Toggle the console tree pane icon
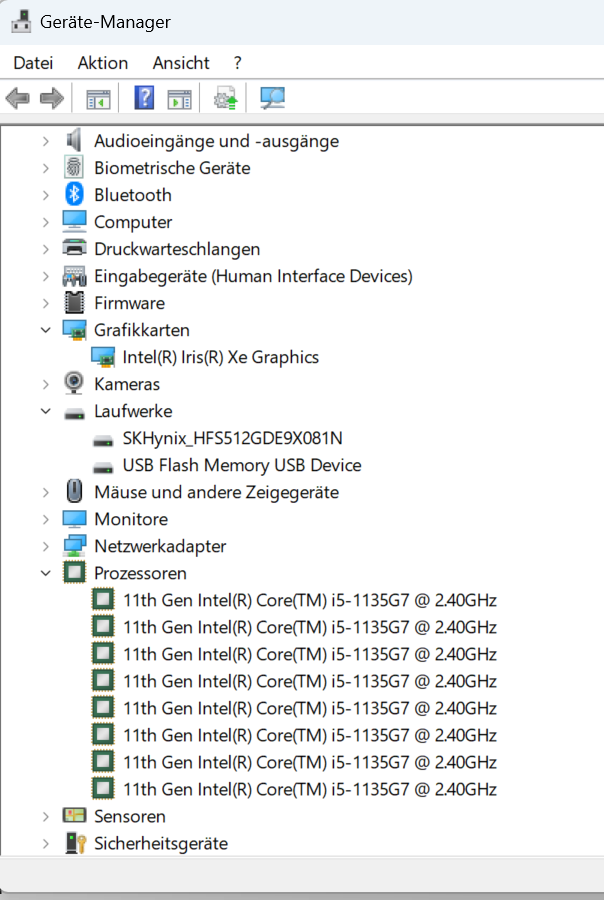604x900 pixels. click(x=98, y=99)
